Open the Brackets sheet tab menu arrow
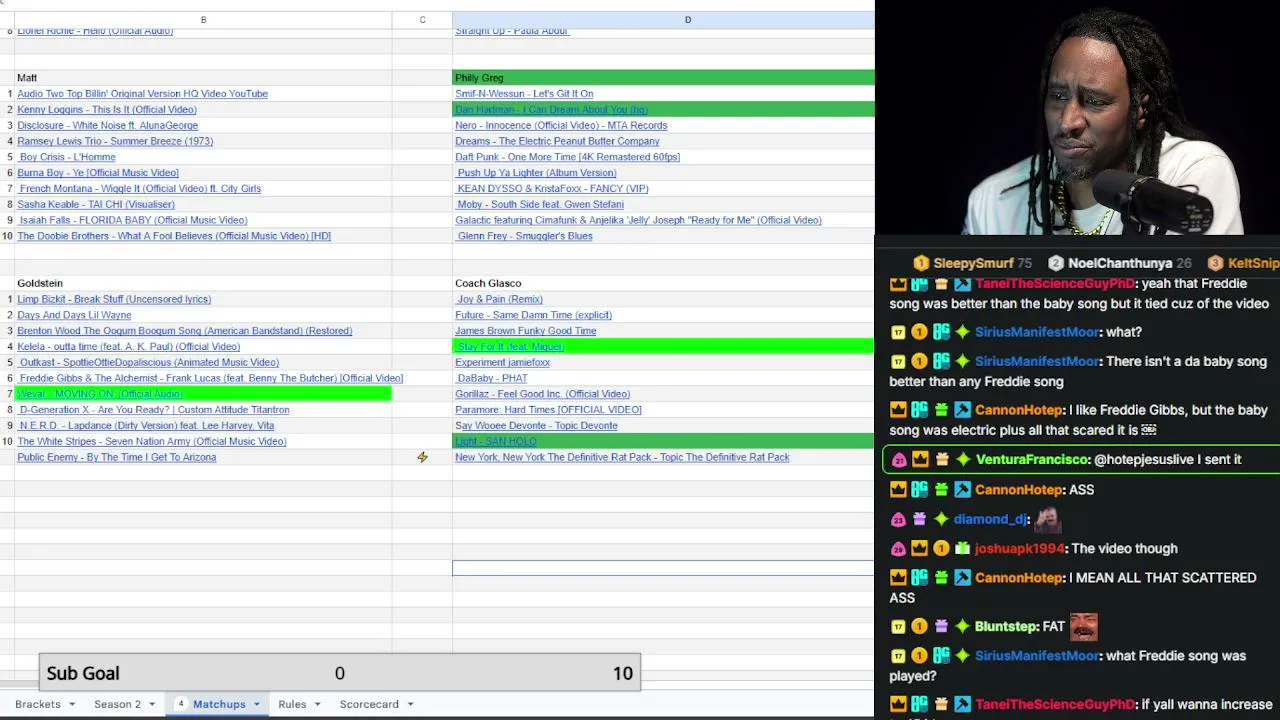1280x720 pixels. pos(71,704)
